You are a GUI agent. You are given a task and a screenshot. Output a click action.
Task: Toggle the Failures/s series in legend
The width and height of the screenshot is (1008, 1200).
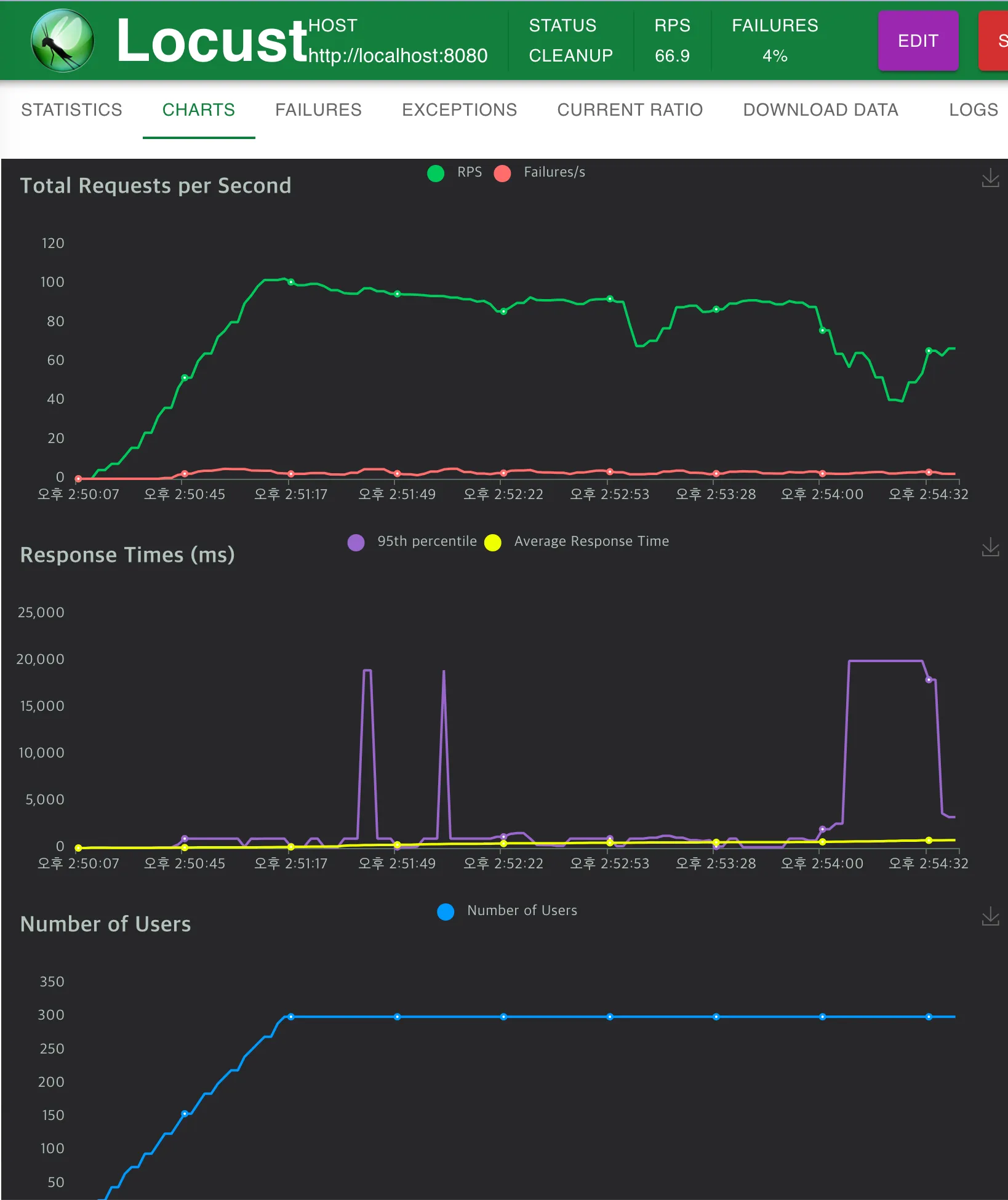pos(540,173)
